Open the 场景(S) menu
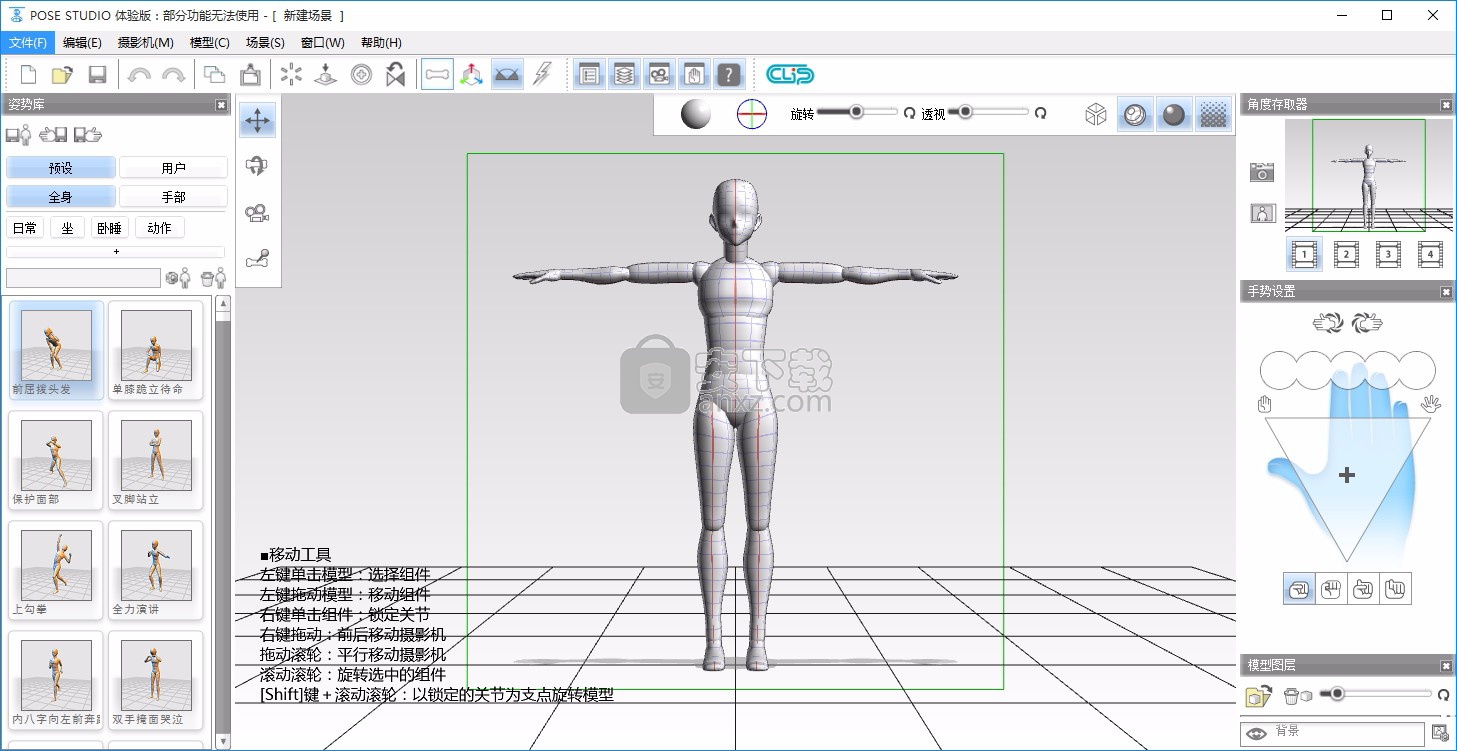Screen dimensions: 1457x751 [265, 43]
